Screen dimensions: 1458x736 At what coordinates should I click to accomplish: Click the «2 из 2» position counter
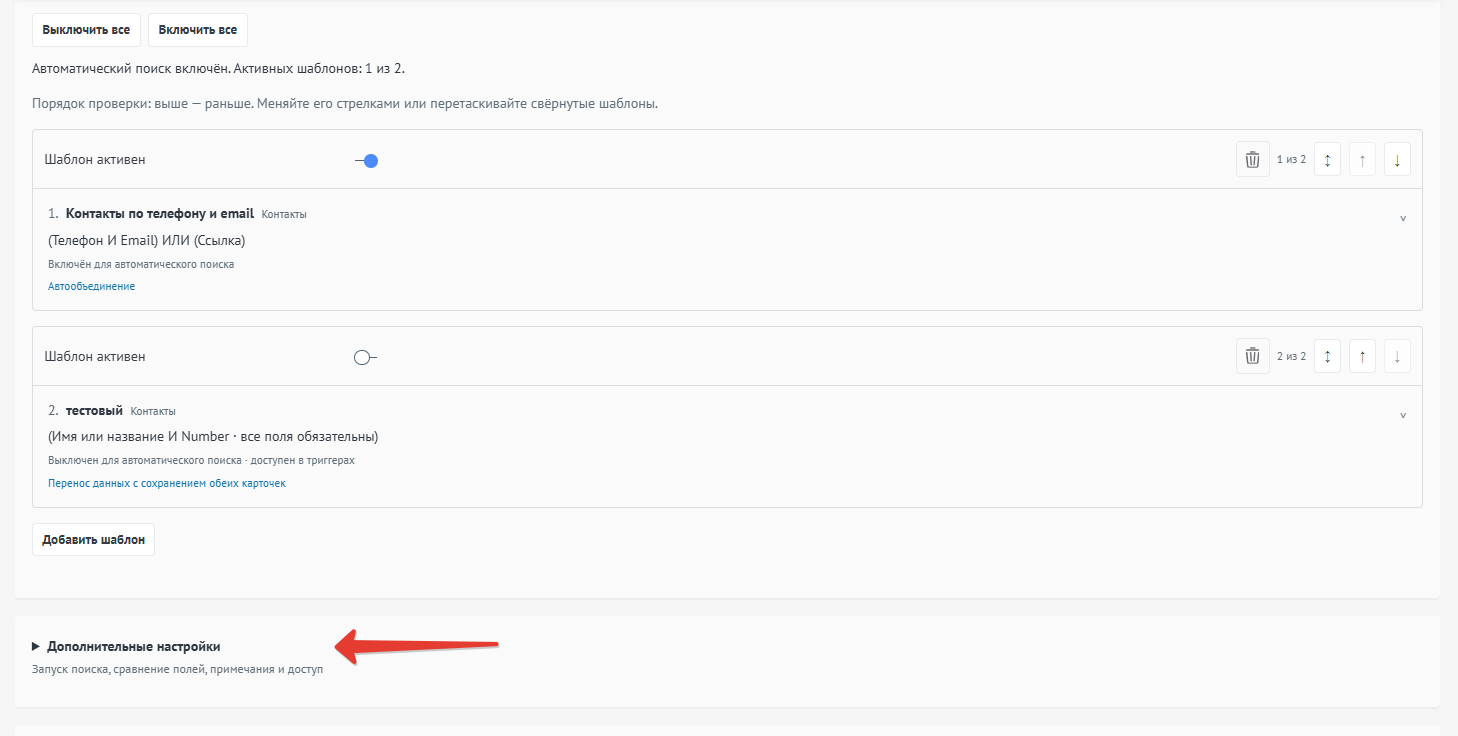pos(1291,356)
